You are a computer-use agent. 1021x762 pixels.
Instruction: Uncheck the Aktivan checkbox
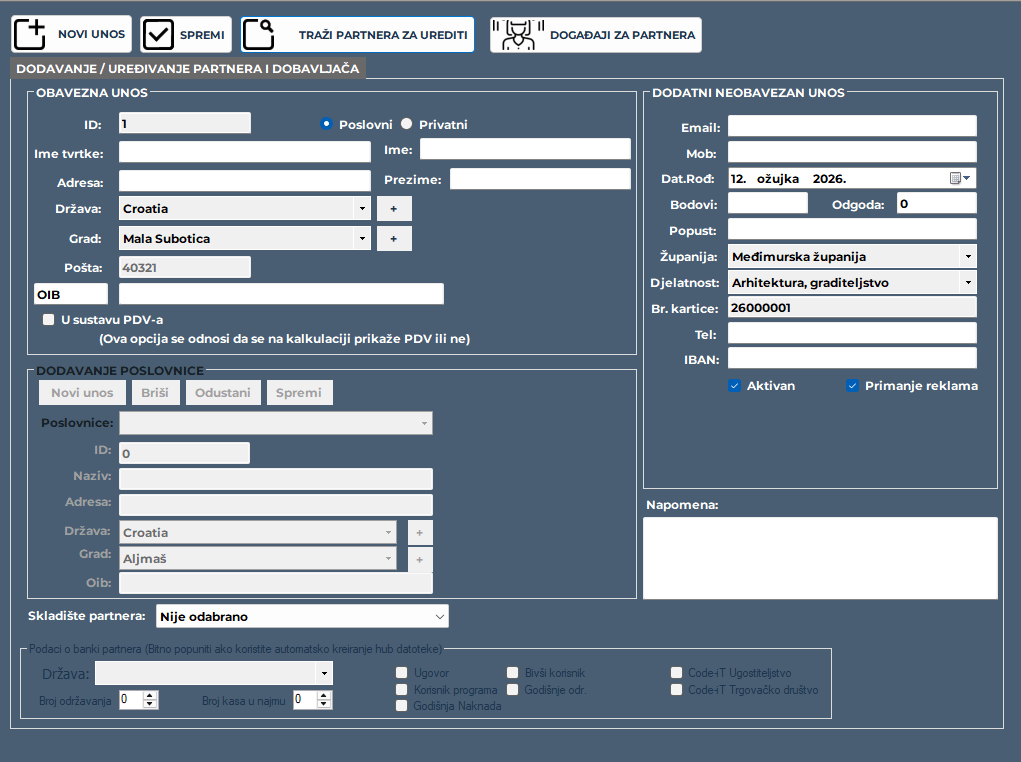point(735,386)
